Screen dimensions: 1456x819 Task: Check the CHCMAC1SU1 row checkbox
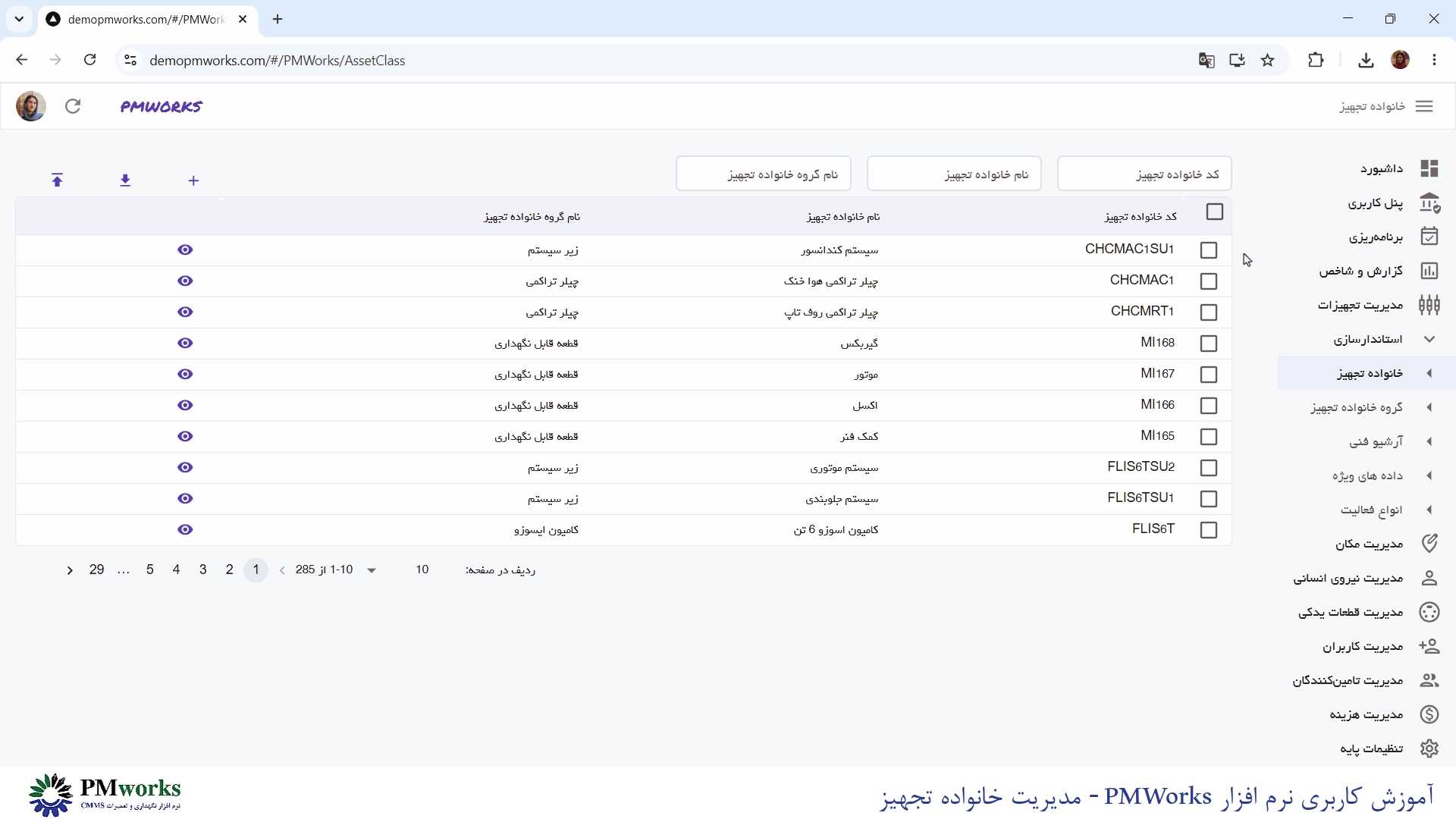1209,250
